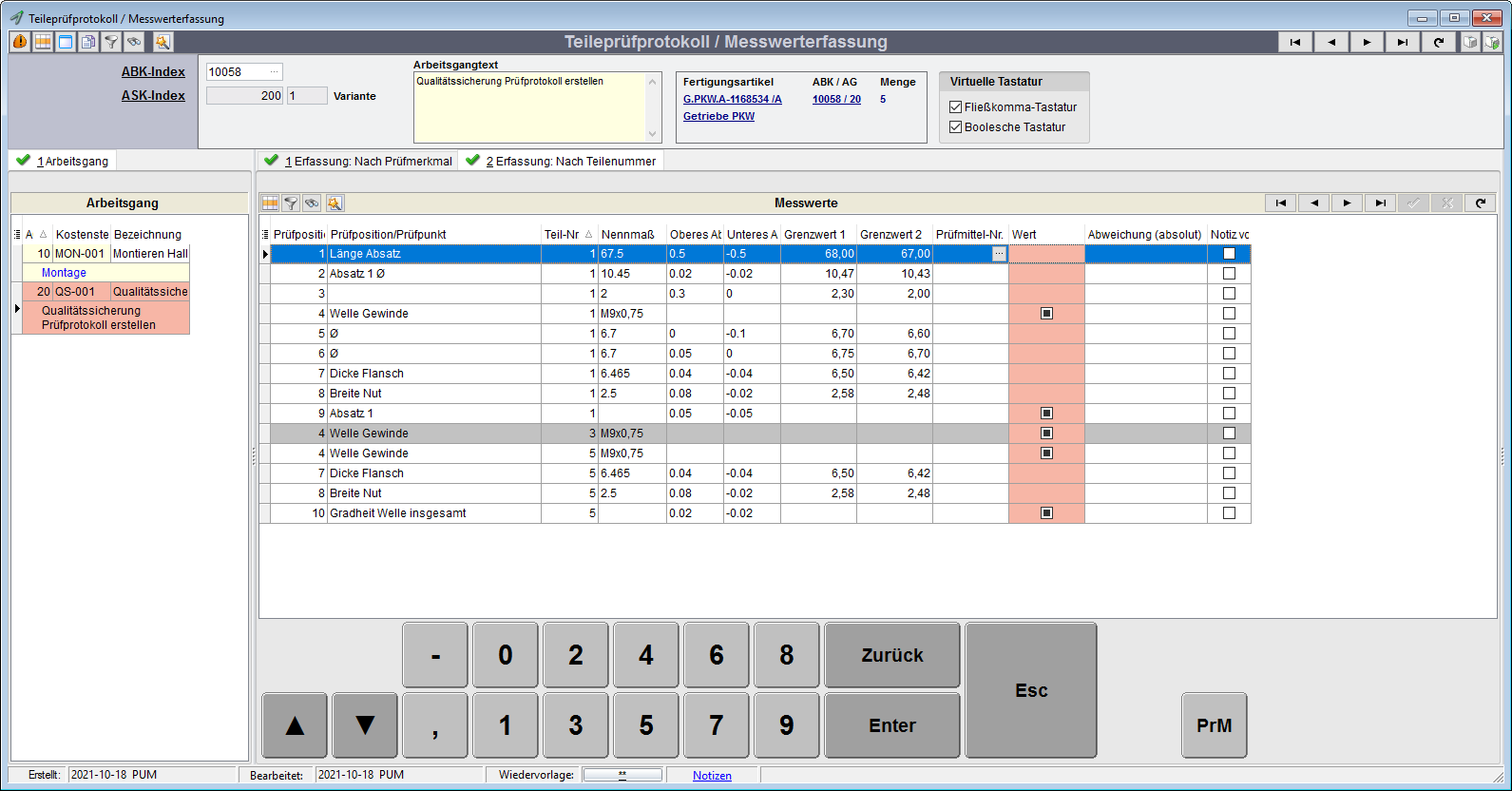Click down arrow key on keypad
Image resolution: width=1512 pixels, height=791 pixels.
tap(365, 725)
